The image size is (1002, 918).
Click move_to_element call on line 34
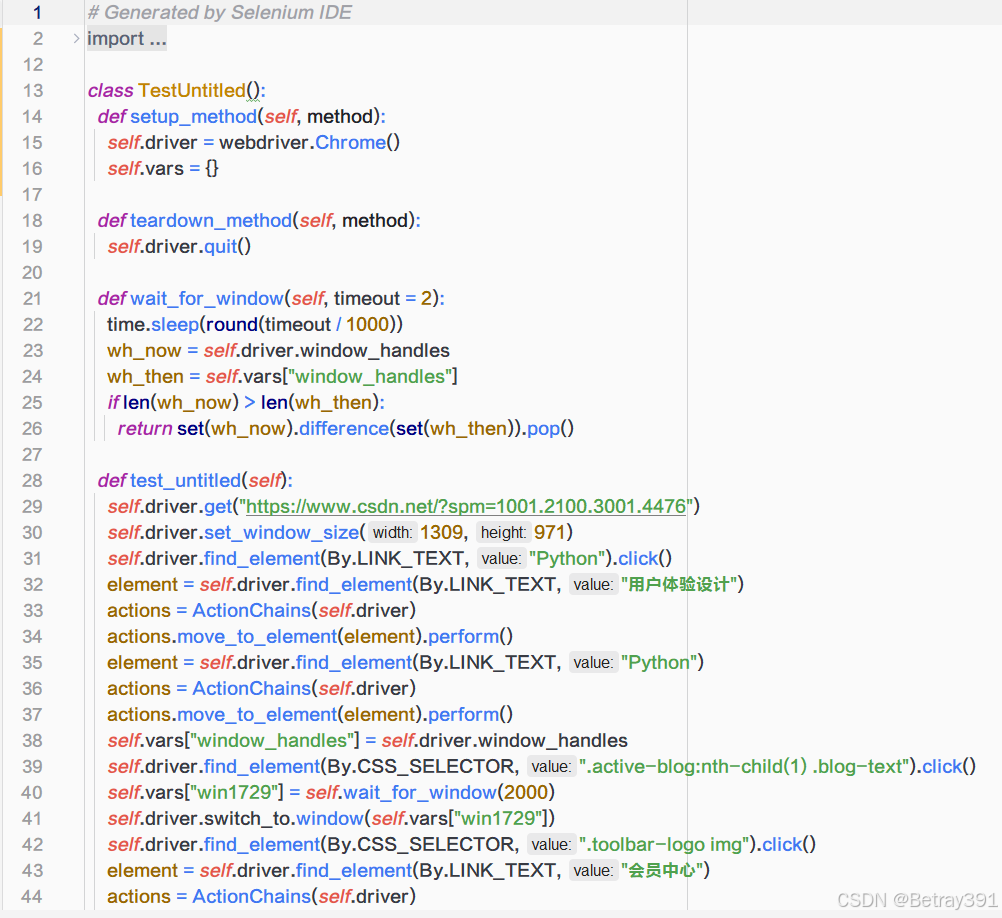click(x=257, y=636)
